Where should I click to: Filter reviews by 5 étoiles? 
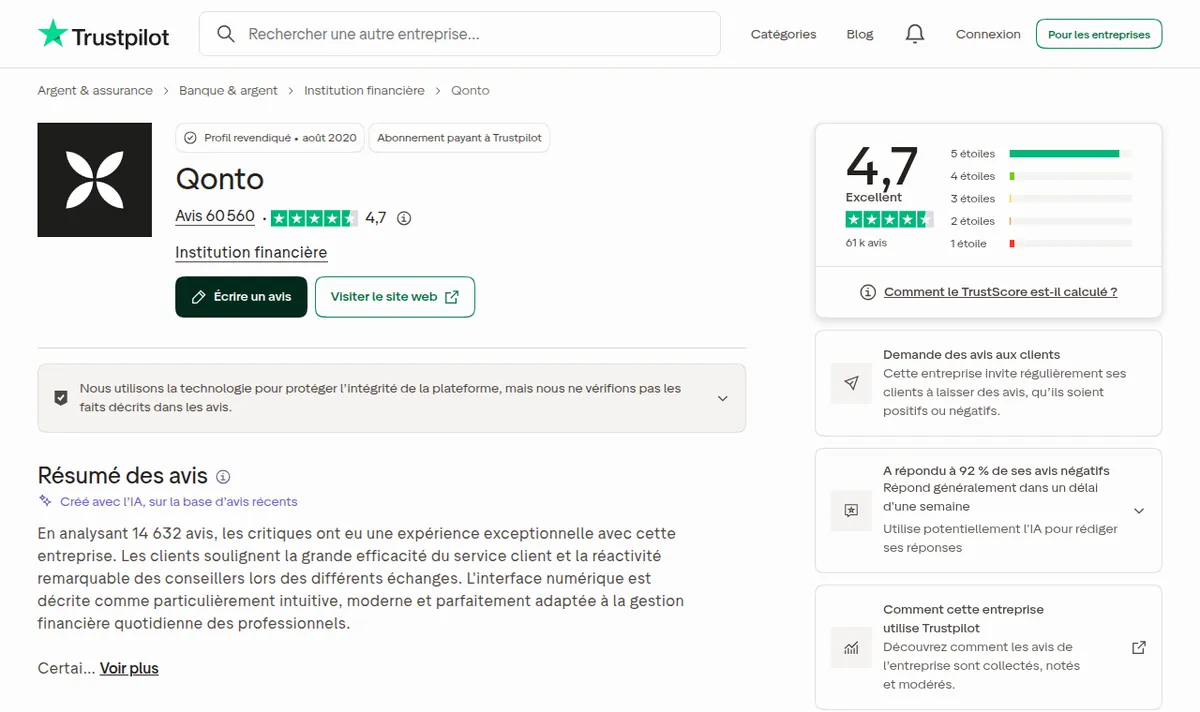[1041, 154]
